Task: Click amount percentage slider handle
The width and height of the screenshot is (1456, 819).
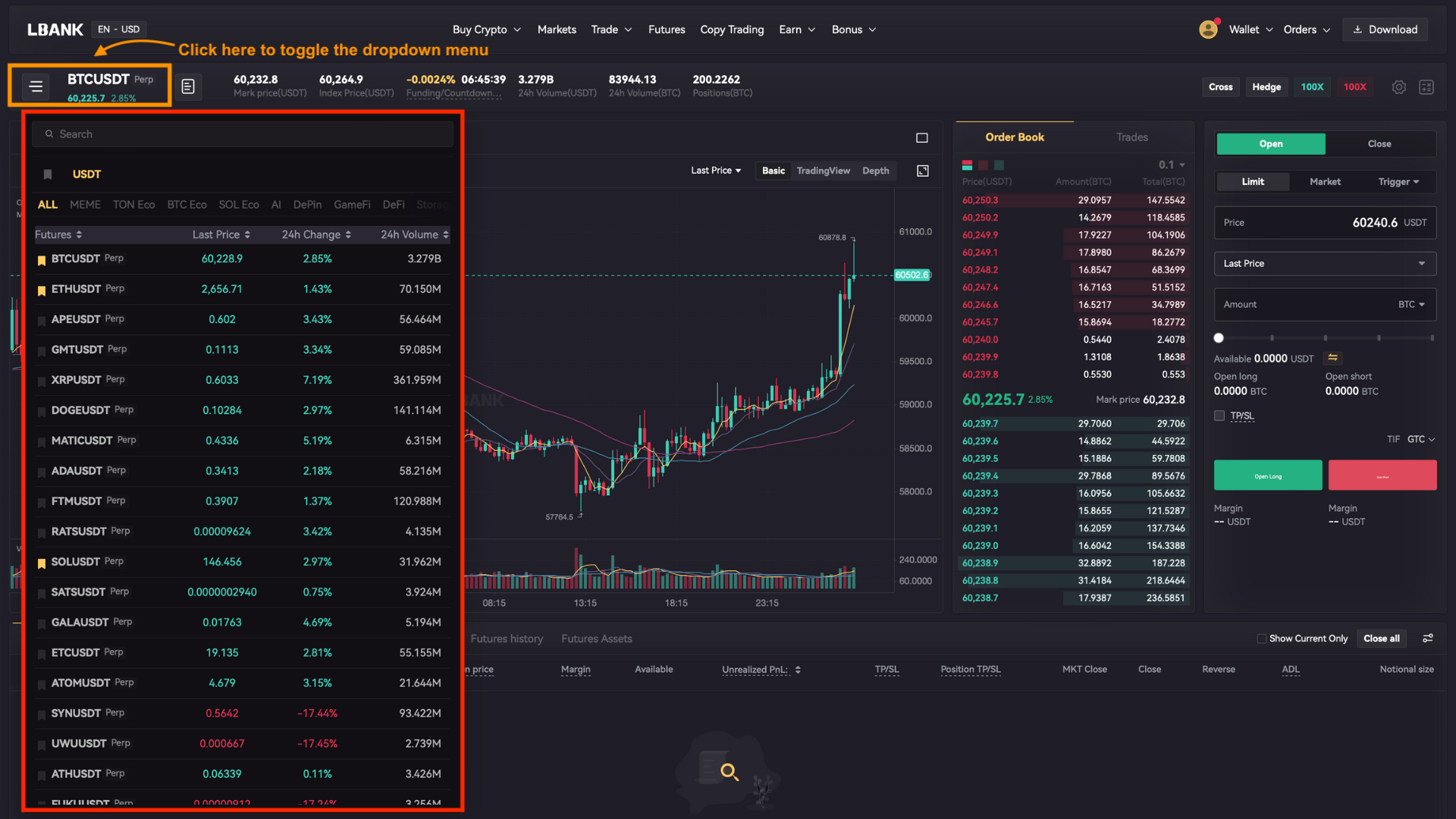Action: 1219,338
